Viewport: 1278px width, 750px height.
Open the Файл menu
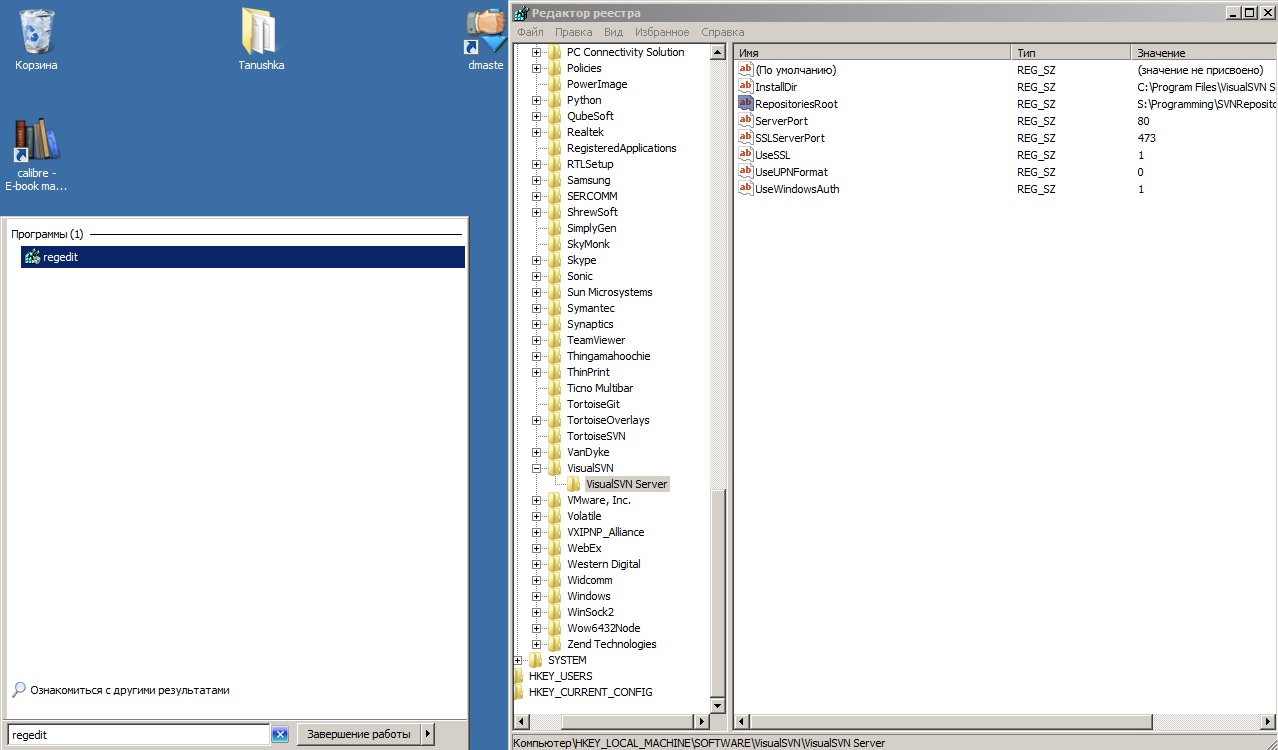click(530, 32)
